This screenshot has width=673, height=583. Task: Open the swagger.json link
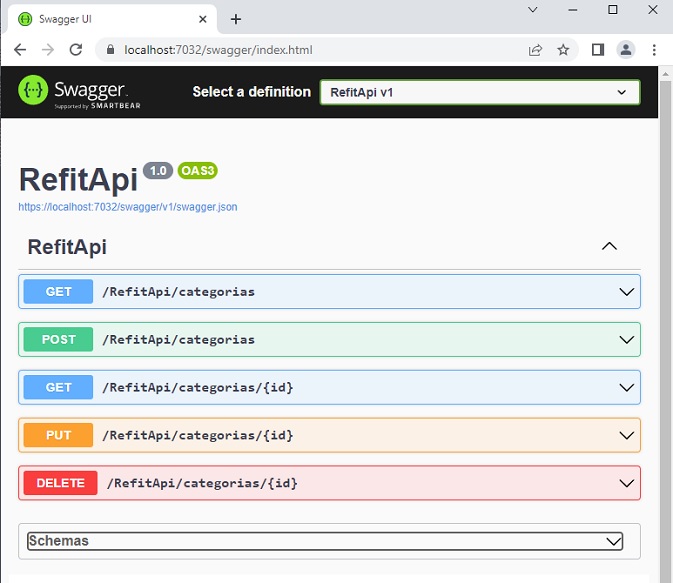point(128,207)
